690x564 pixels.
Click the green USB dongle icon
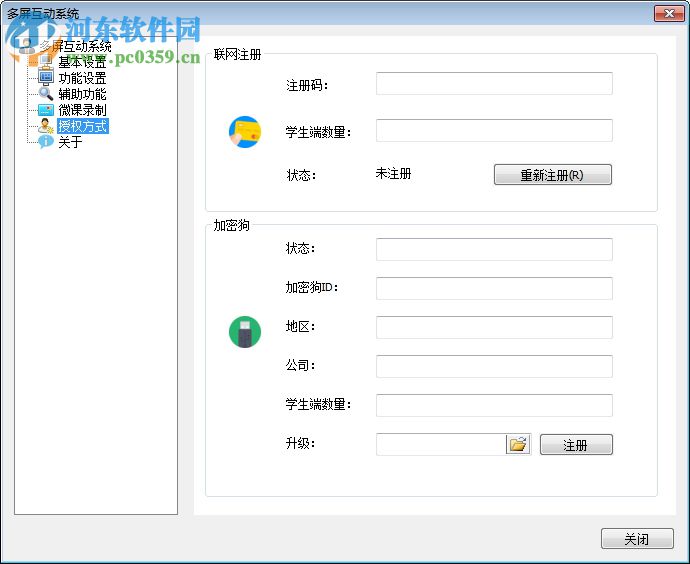(245, 332)
